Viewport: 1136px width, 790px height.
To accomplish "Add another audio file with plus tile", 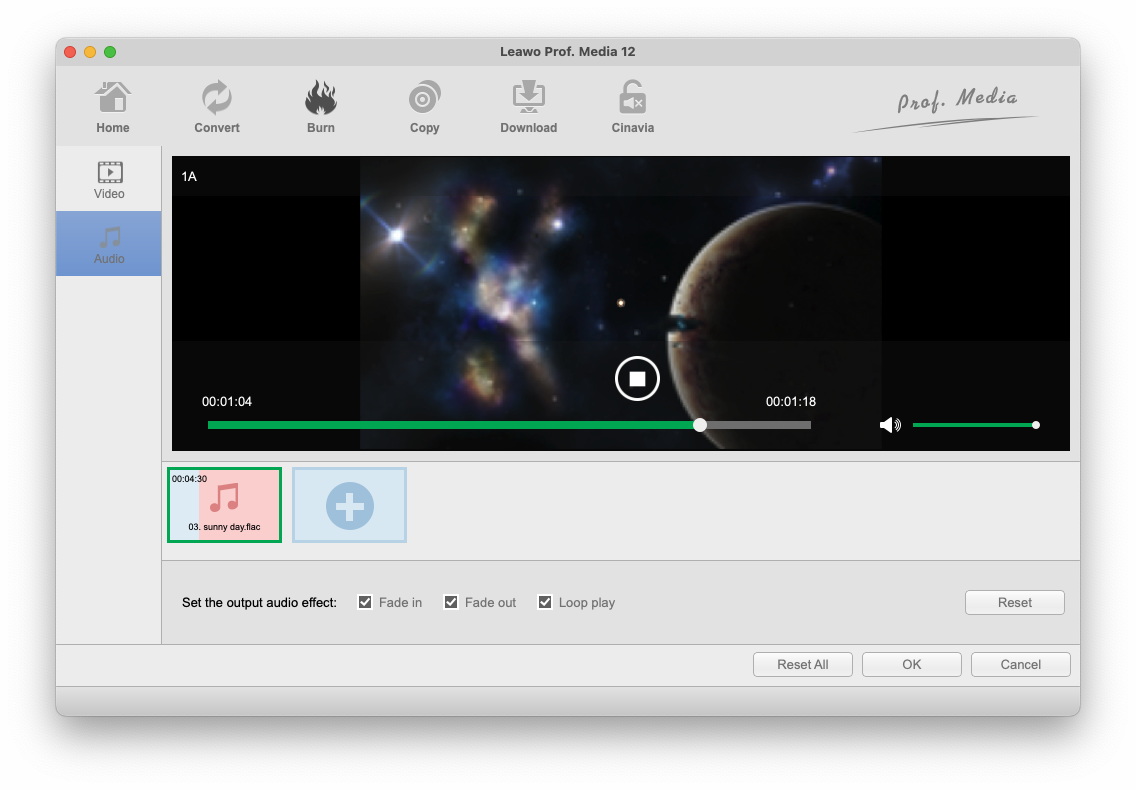I will pyautogui.click(x=349, y=505).
